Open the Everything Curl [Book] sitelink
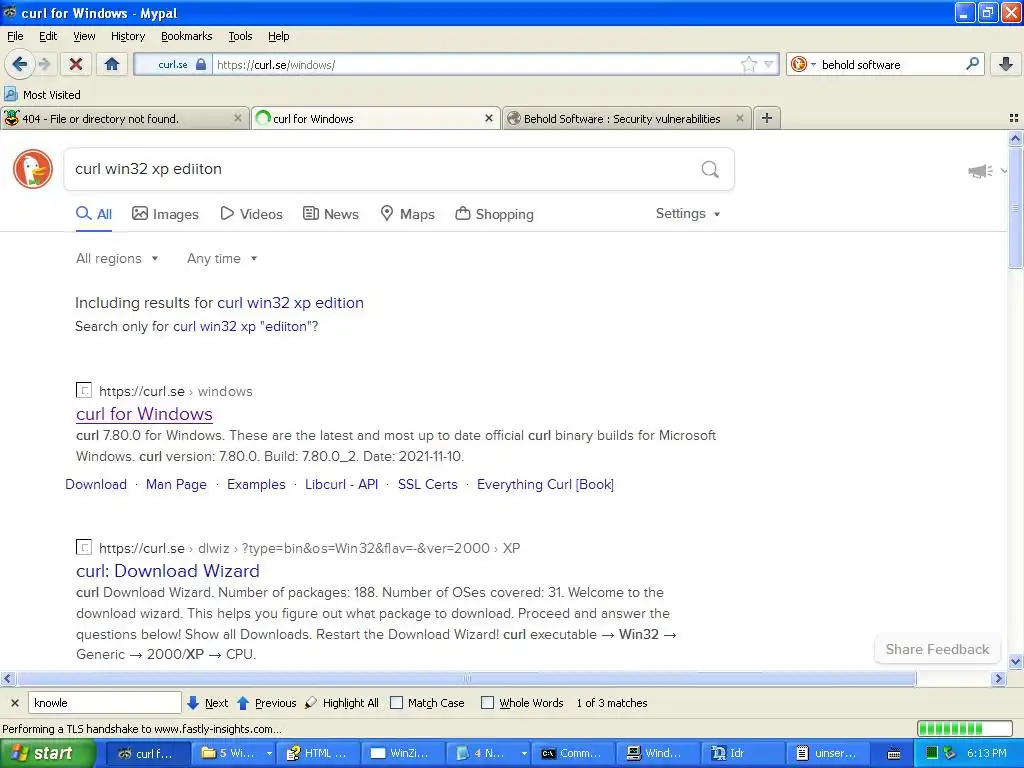Image resolution: width=1024 pixels, height=768 pixels. (x=545, y=485)
